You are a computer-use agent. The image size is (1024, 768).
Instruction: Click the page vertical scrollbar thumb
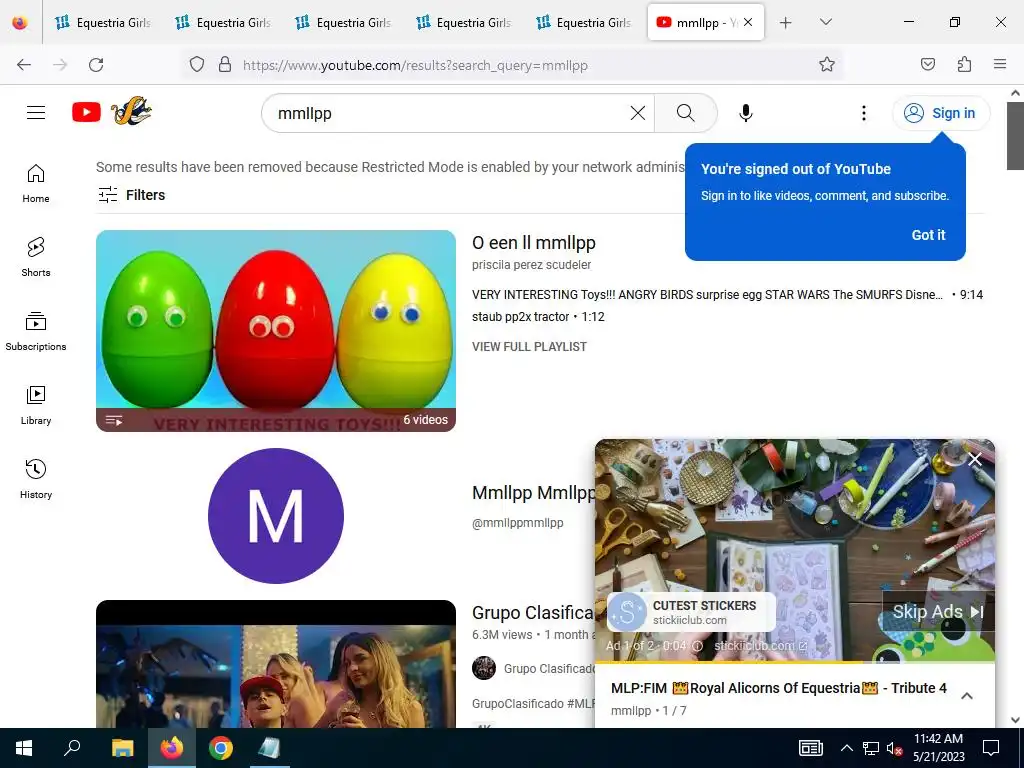[x=1015, y=136]
